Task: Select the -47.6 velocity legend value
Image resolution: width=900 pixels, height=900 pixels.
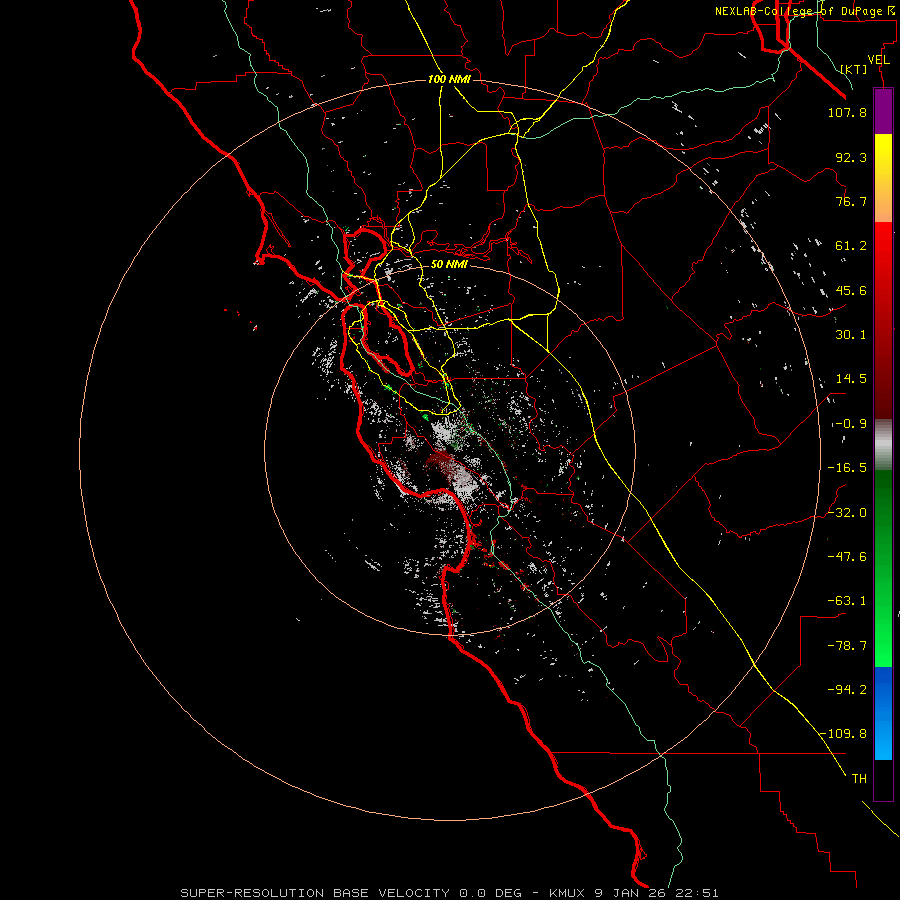Action: [847, 557]
